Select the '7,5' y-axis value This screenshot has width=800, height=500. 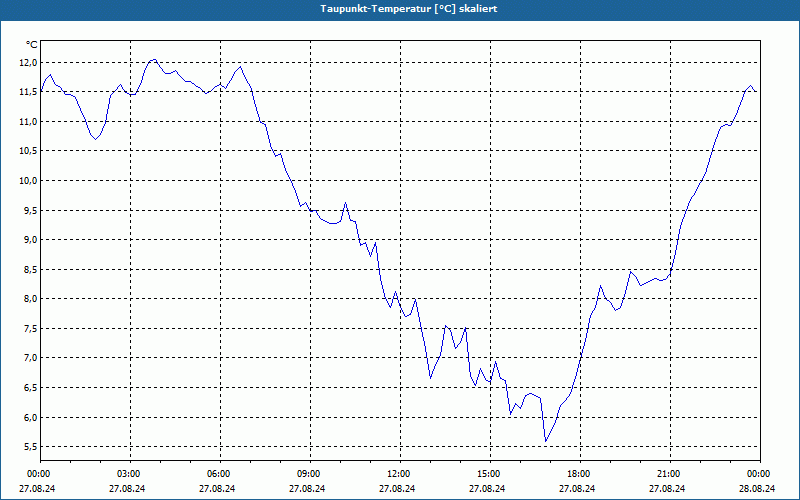coord(30,329)
